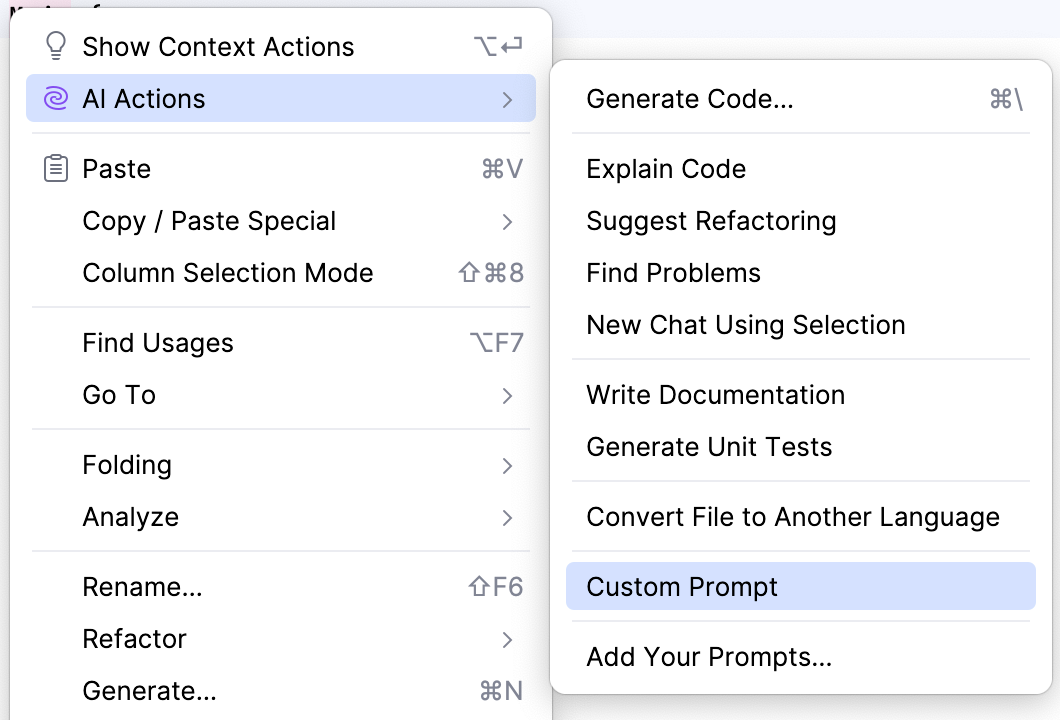The image size is (1060, 720).
Task: Click the purple AI Actions swirl icon
Action: pos(55,98)
